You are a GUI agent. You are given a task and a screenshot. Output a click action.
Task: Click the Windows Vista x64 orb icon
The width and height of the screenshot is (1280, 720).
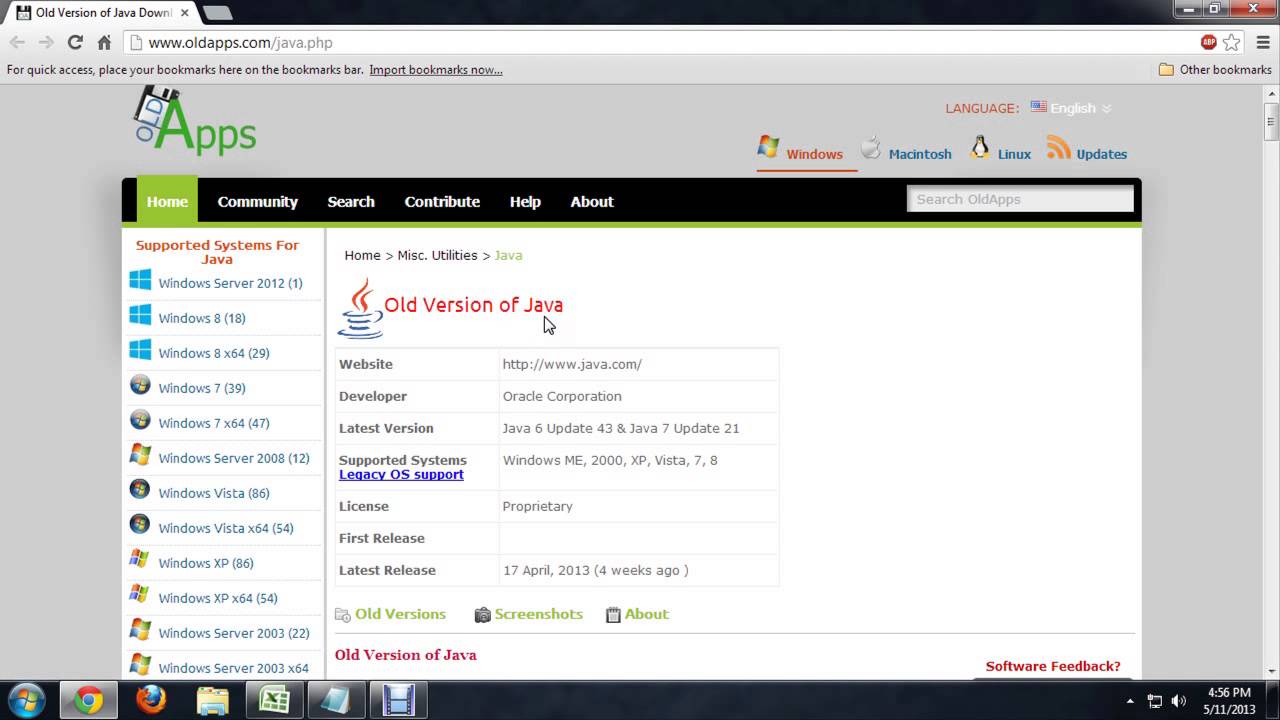140,525
